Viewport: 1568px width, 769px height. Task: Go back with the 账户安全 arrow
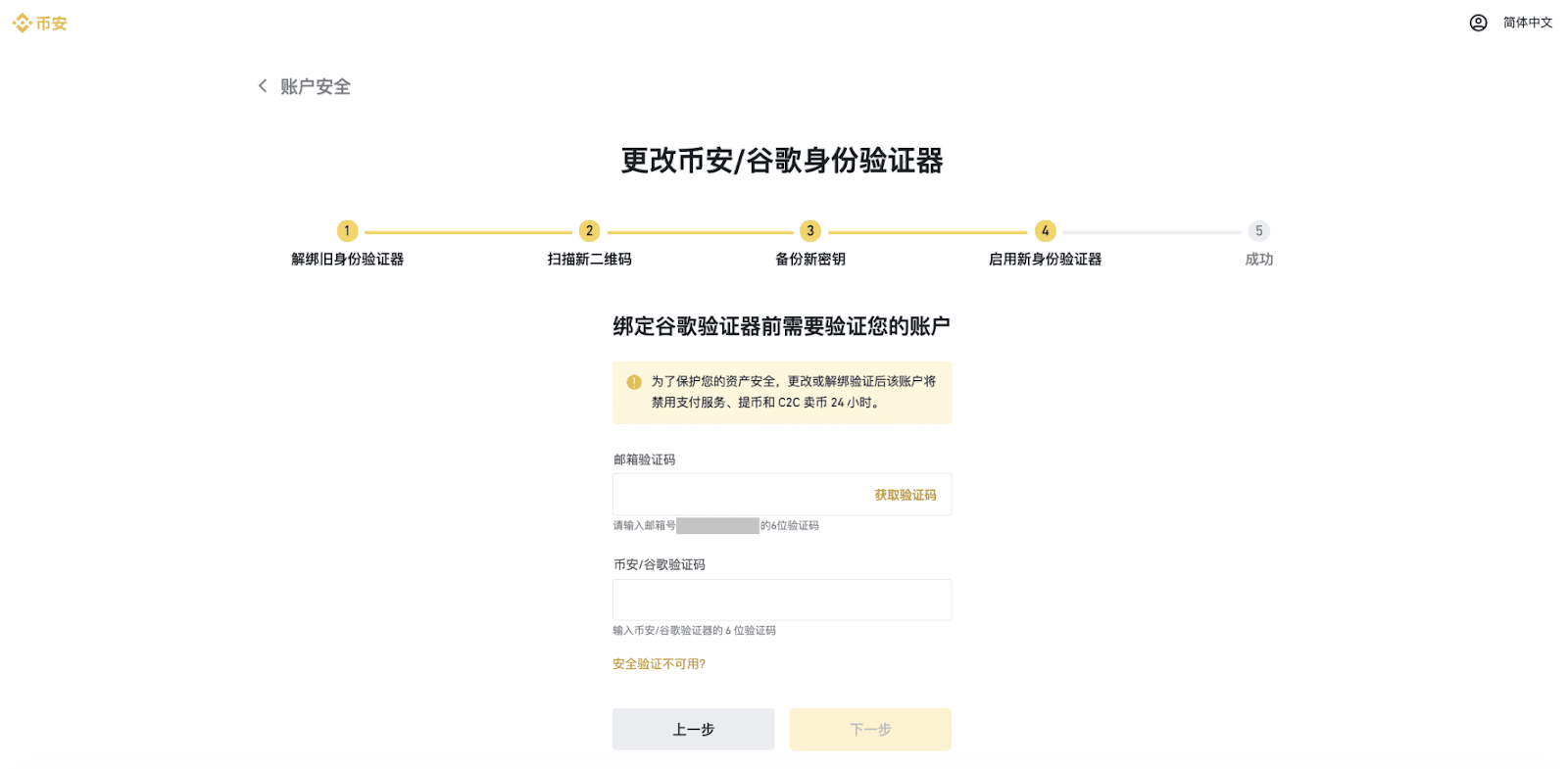pyautogui.click(x=262, y=86)
